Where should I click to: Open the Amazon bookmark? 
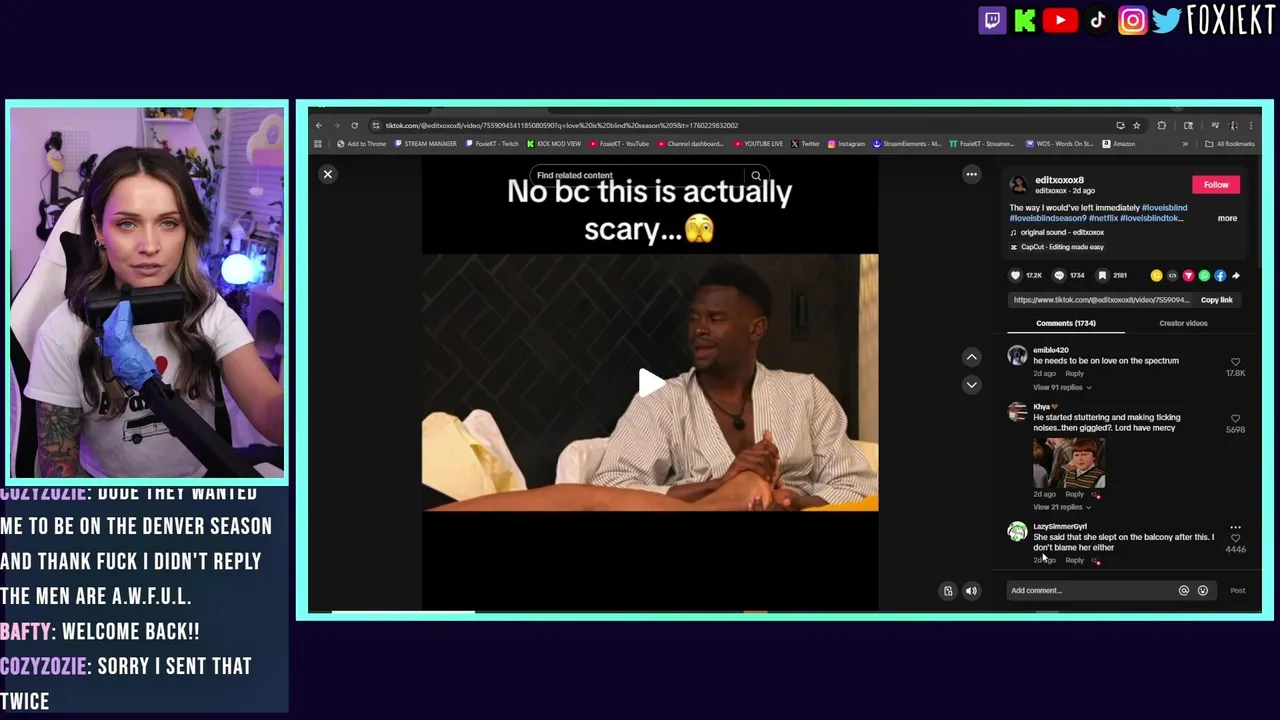pyautogui.click(x=1119, y=144)
